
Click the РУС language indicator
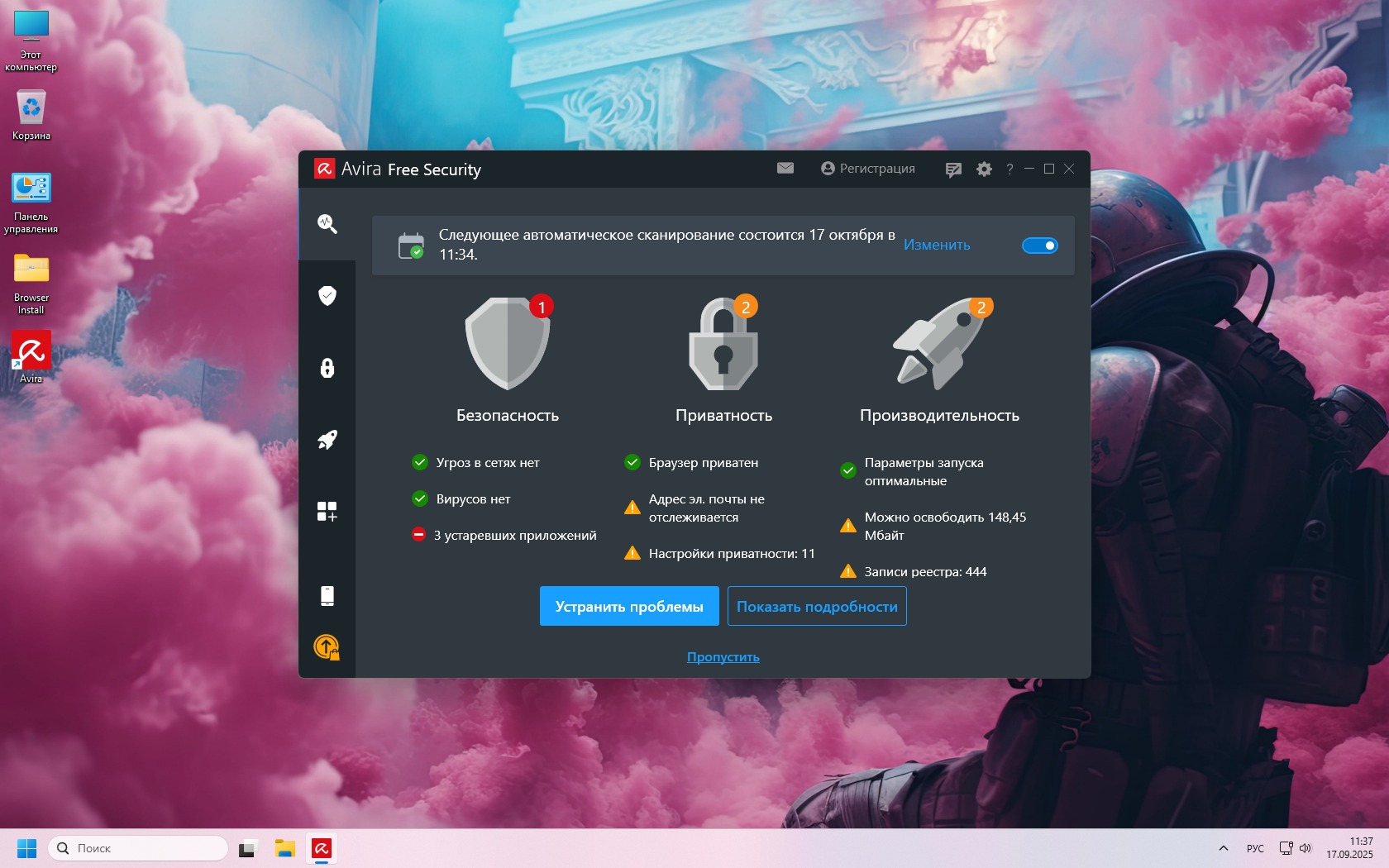coord(1255,848)
